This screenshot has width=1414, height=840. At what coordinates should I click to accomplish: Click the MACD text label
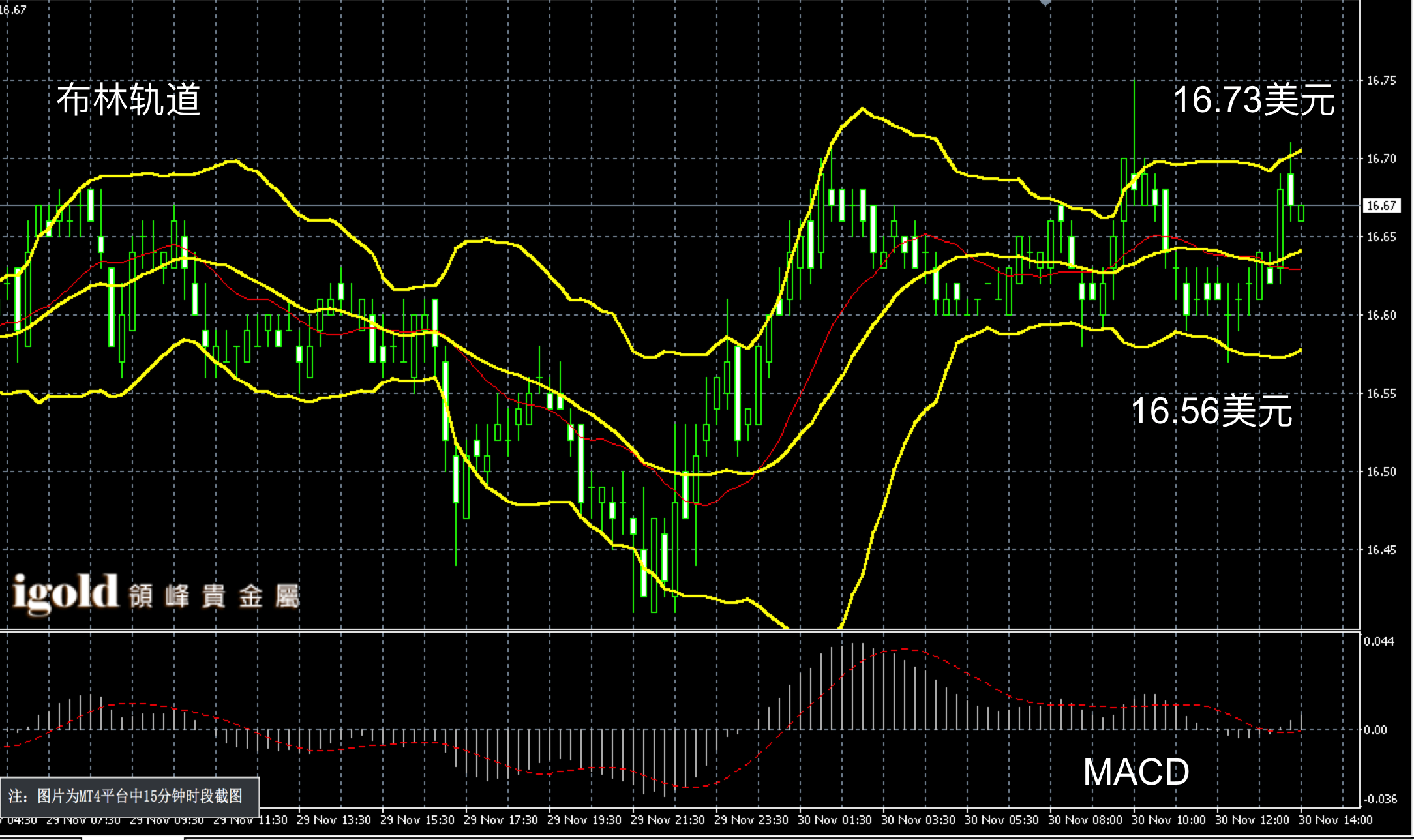[x=1136, y=772]
